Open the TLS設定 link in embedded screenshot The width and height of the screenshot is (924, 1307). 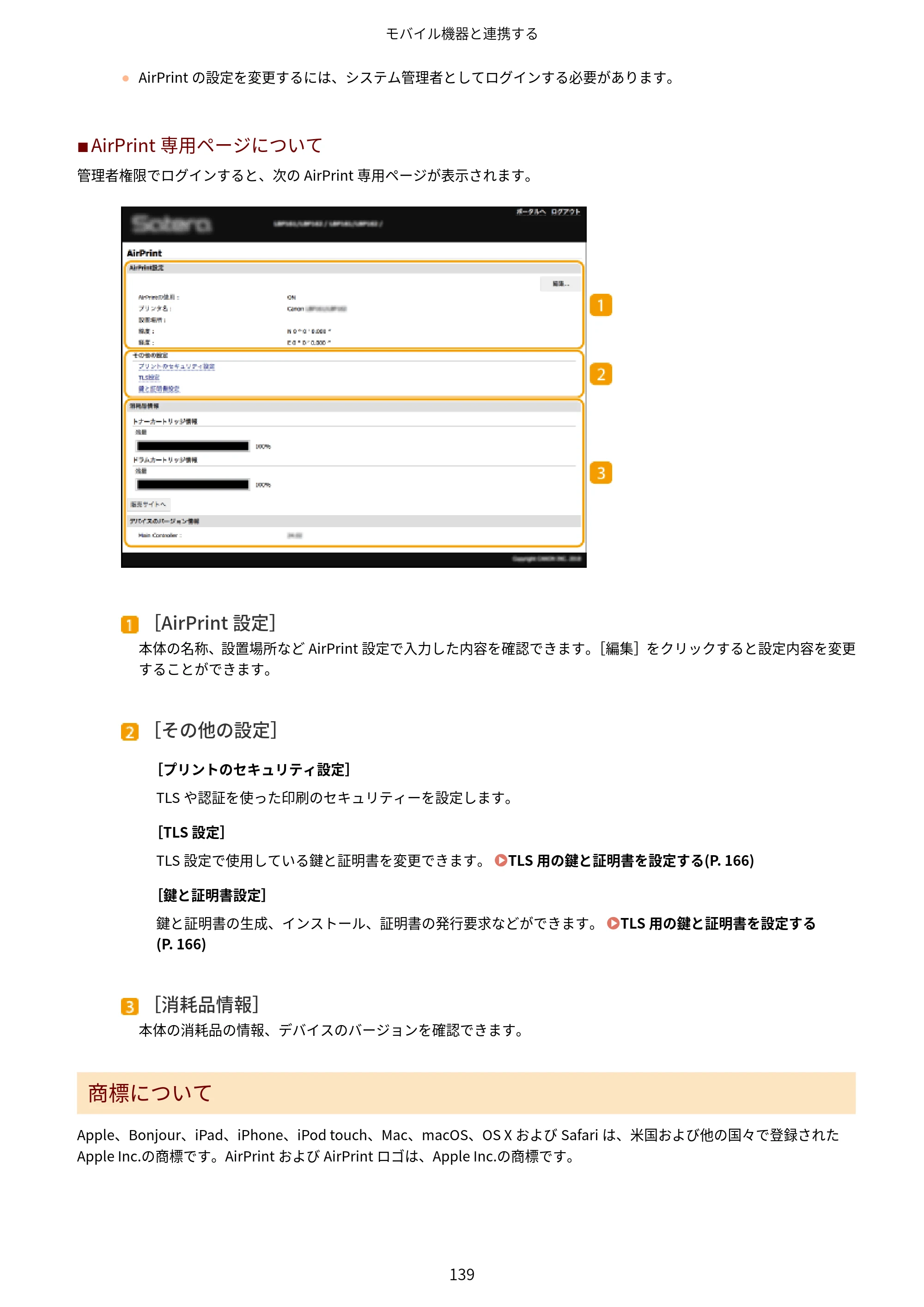click(x=149, y=377)
